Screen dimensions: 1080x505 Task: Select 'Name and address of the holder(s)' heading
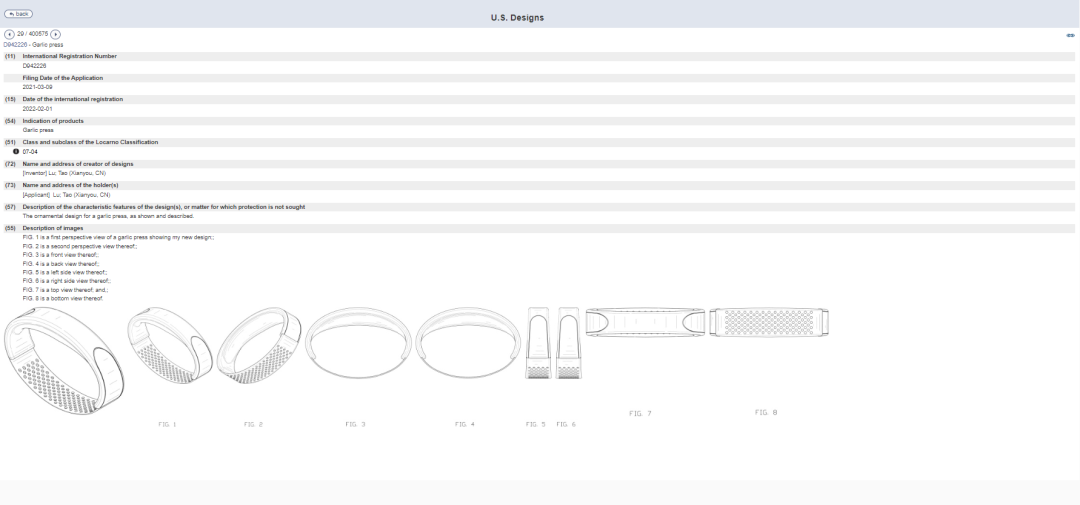[70, 185]
